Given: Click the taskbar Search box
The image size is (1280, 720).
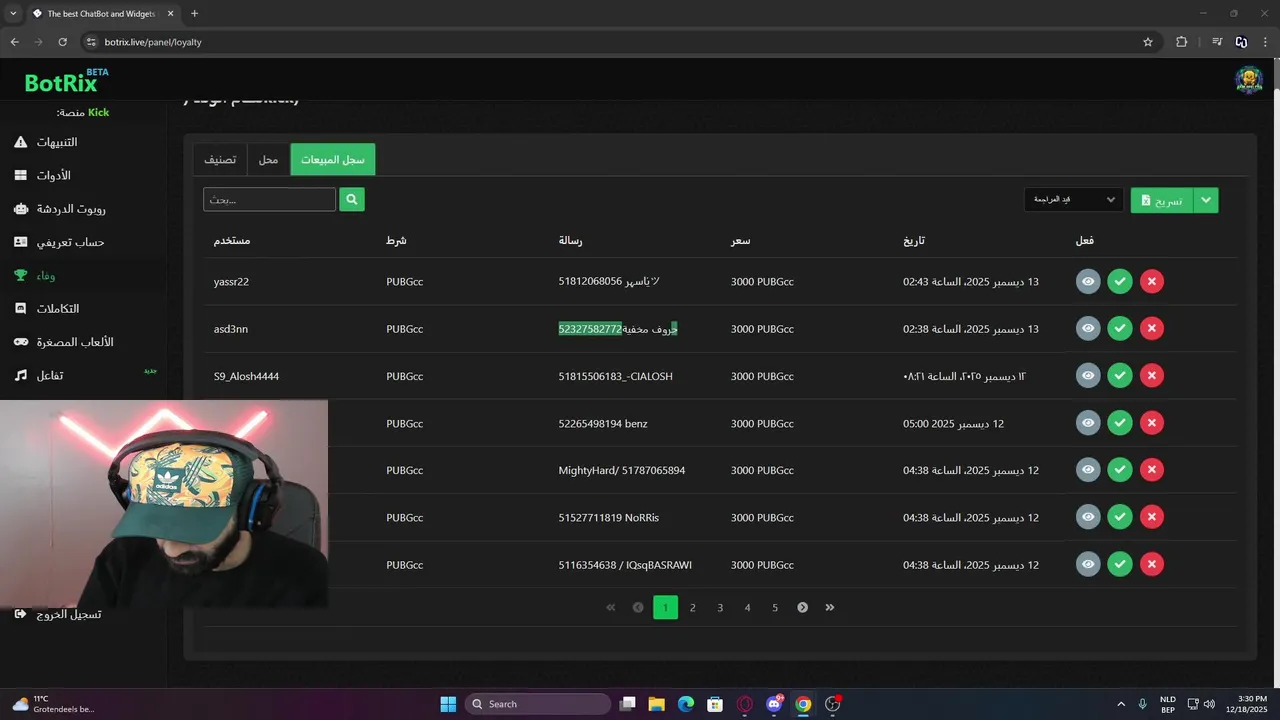Looking at the screenshot, I should [x=540, y=704].
